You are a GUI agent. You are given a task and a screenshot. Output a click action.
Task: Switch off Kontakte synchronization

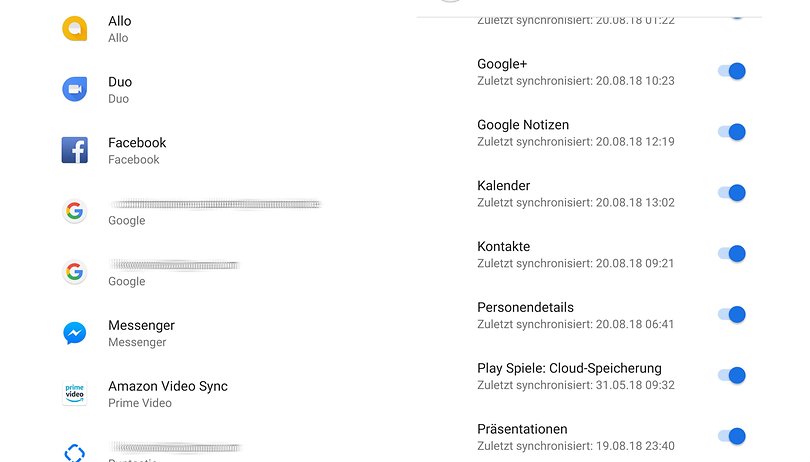click(732, 254)
